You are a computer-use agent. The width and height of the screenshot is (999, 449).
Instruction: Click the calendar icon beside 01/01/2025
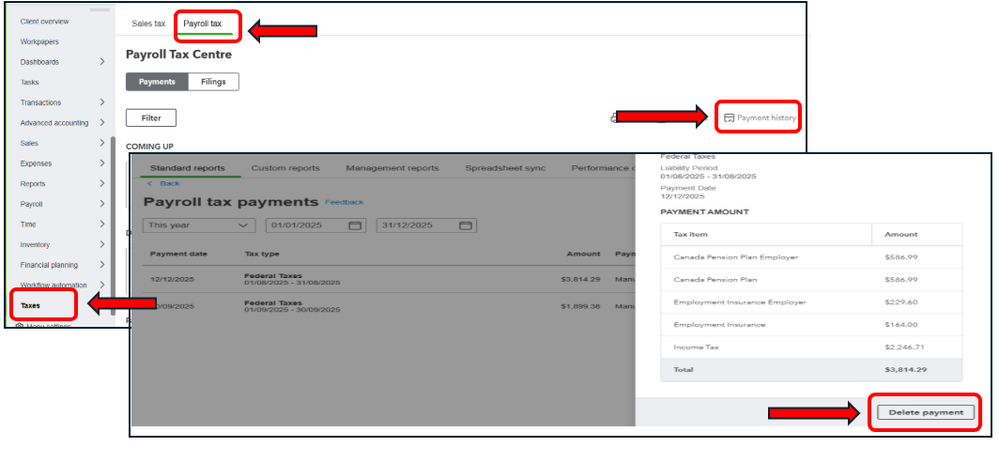(x=356, y=225)
